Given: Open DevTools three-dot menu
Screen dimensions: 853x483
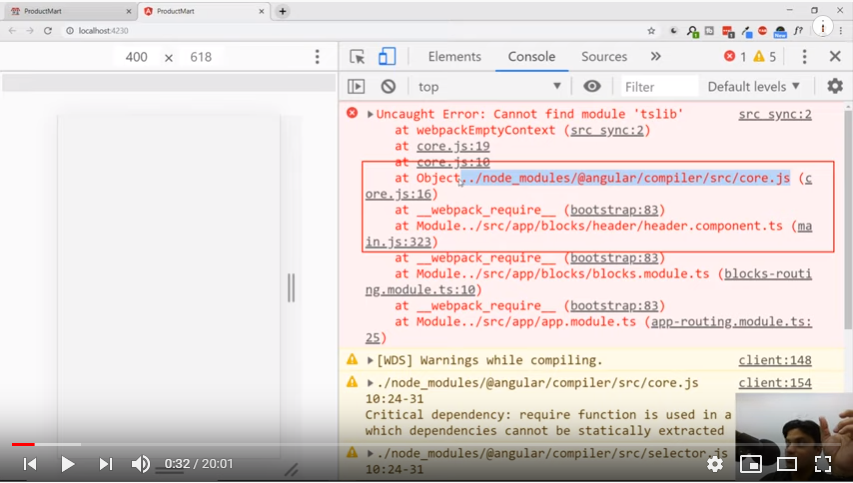Looking at the screenshot, I should [x=804, y=57].
